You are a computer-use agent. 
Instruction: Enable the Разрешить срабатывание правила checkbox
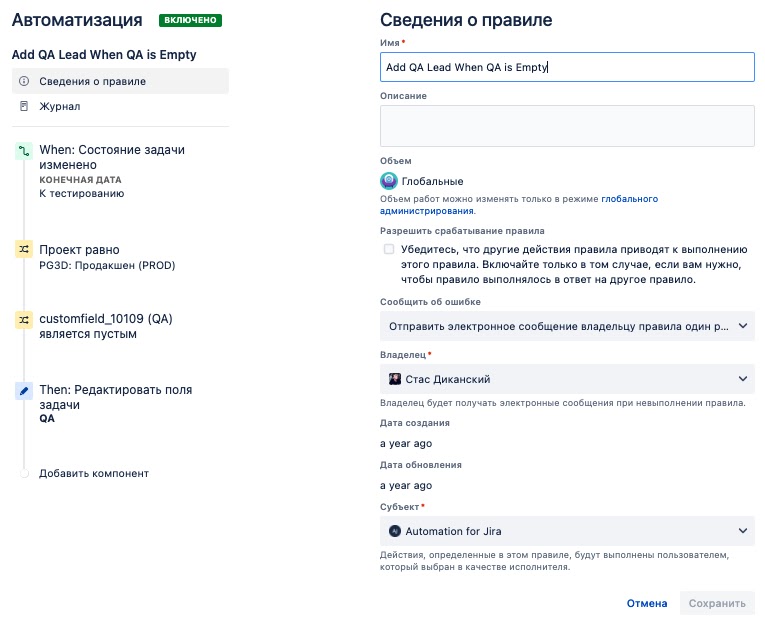point(389,249)
